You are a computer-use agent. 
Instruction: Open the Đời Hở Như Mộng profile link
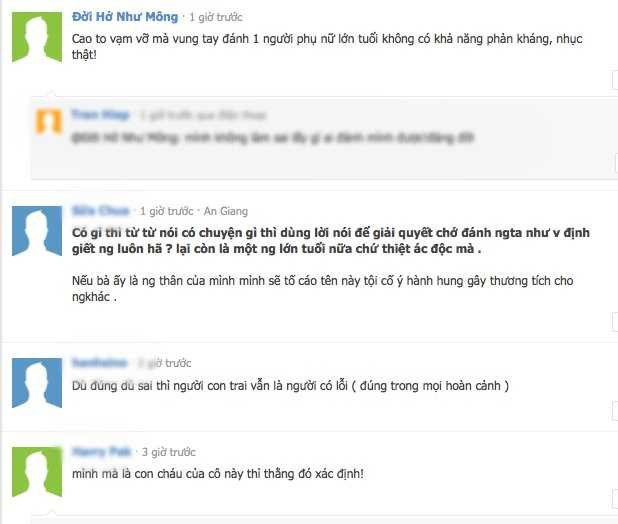(x=125, y=17)
